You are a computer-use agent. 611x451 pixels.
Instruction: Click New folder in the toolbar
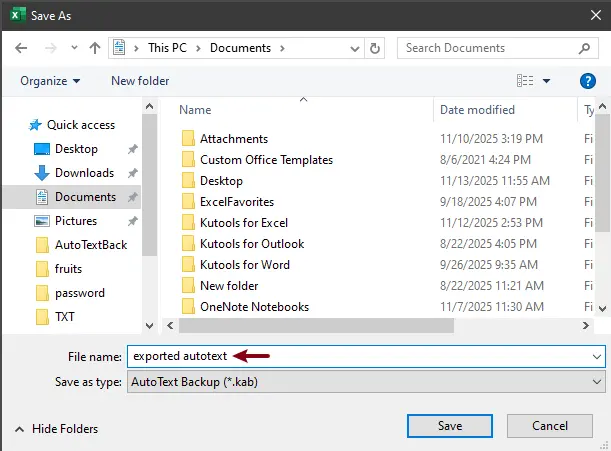pyautogui.click(x=140, y=81)
